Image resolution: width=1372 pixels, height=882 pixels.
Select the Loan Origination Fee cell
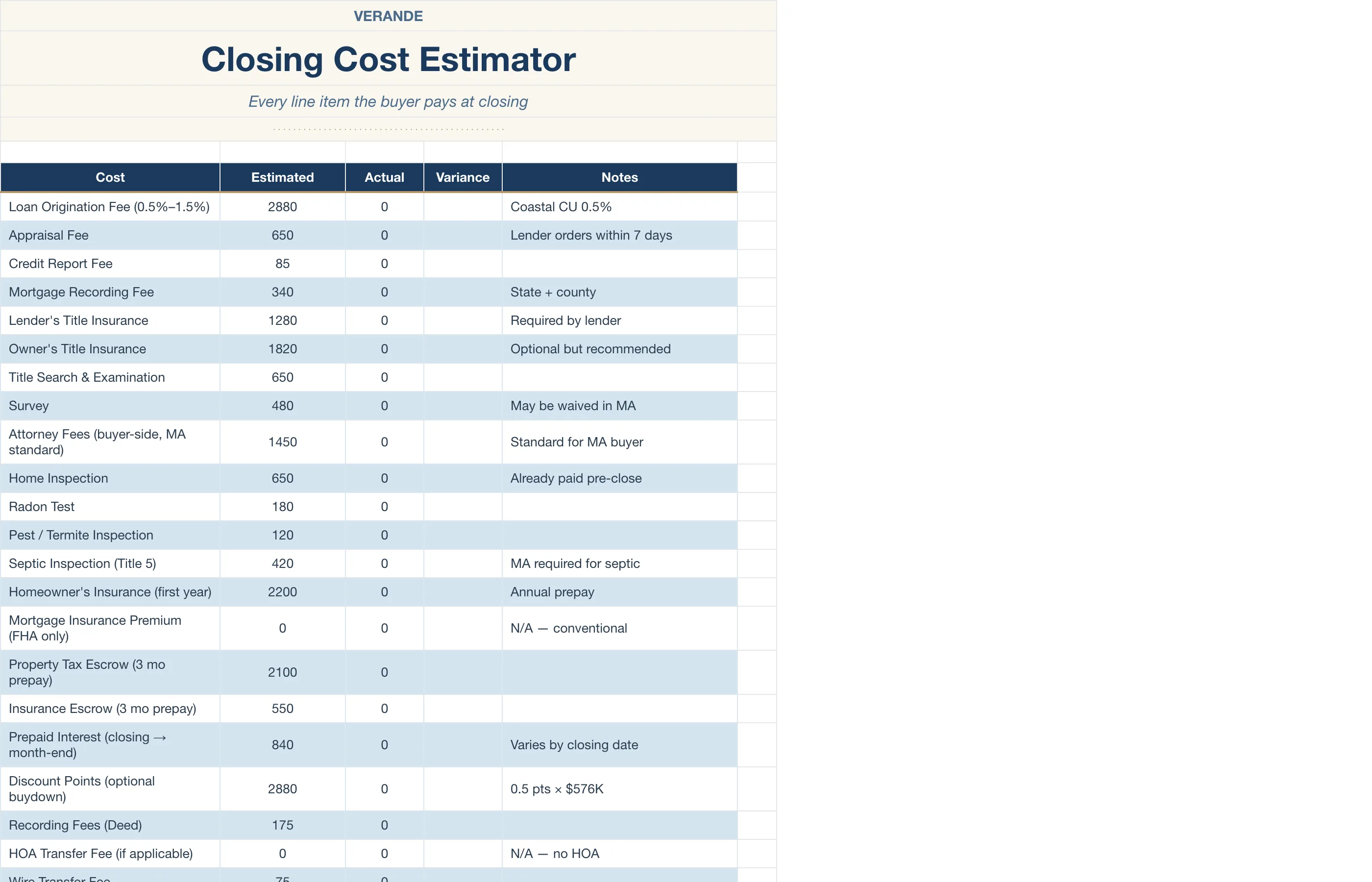pyautogui.click(x=110, y=207)
